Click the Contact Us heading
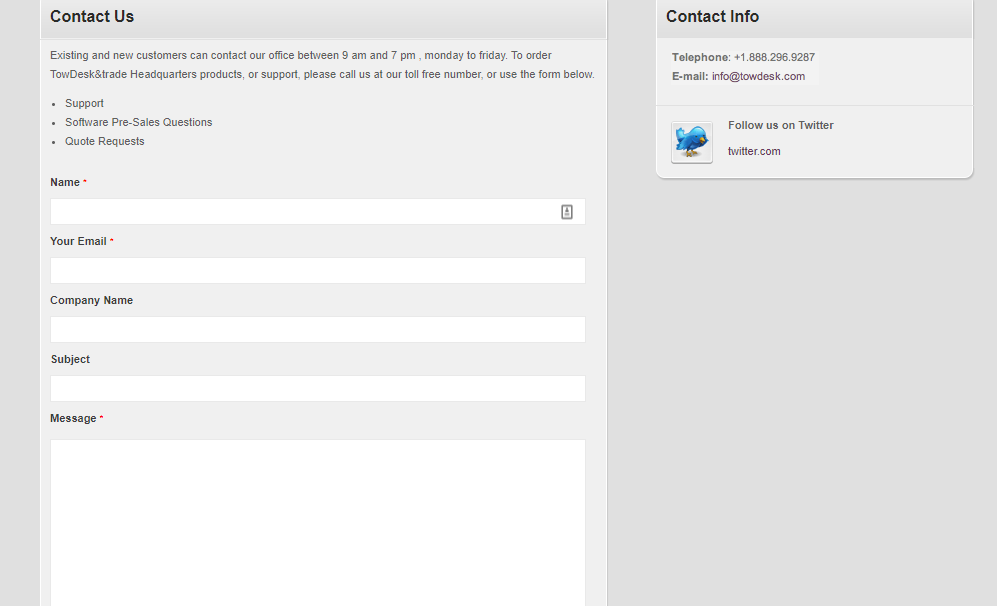This screenshot has width=997, height=606. tap(92, 17)
